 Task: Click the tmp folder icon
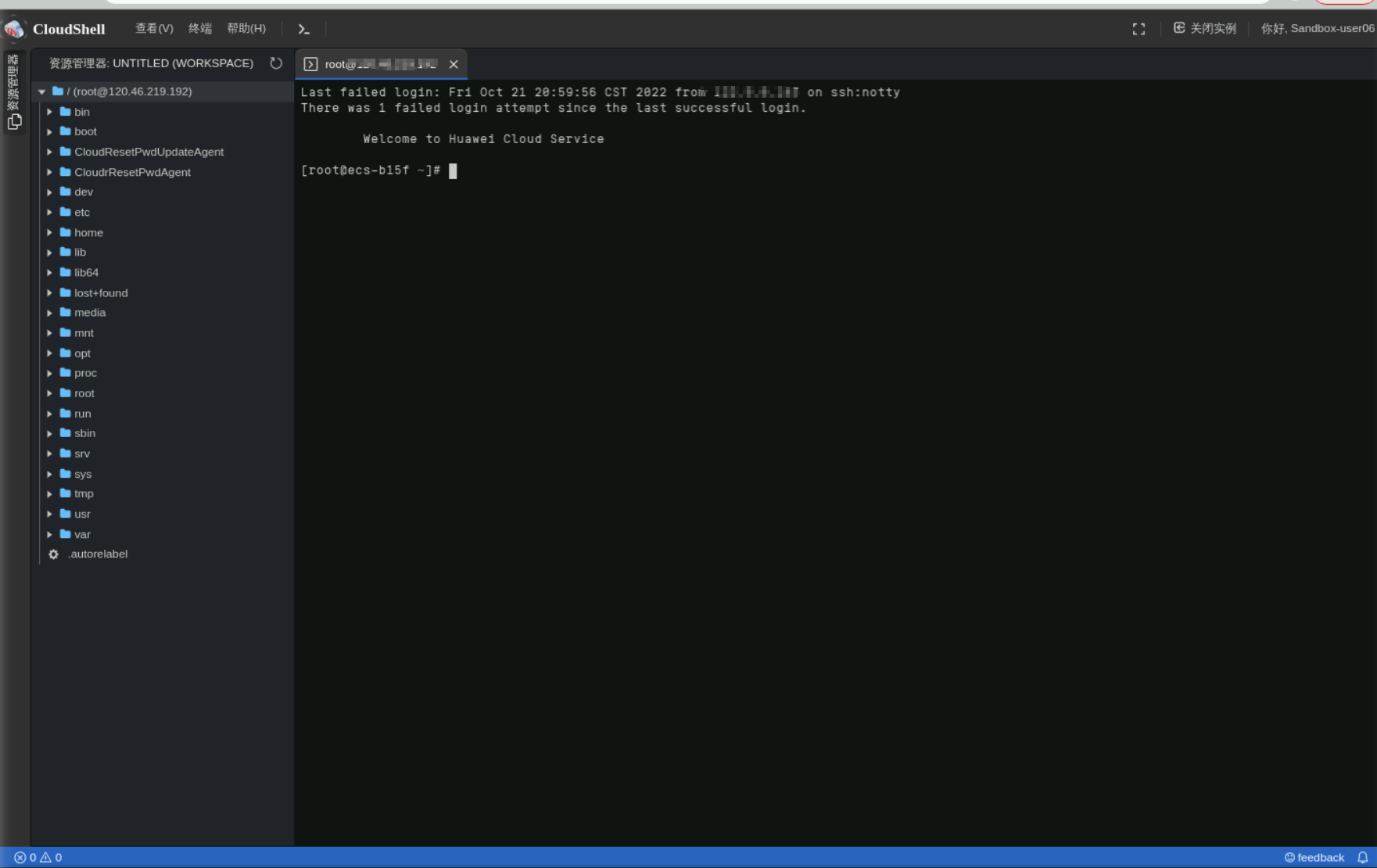66,493
